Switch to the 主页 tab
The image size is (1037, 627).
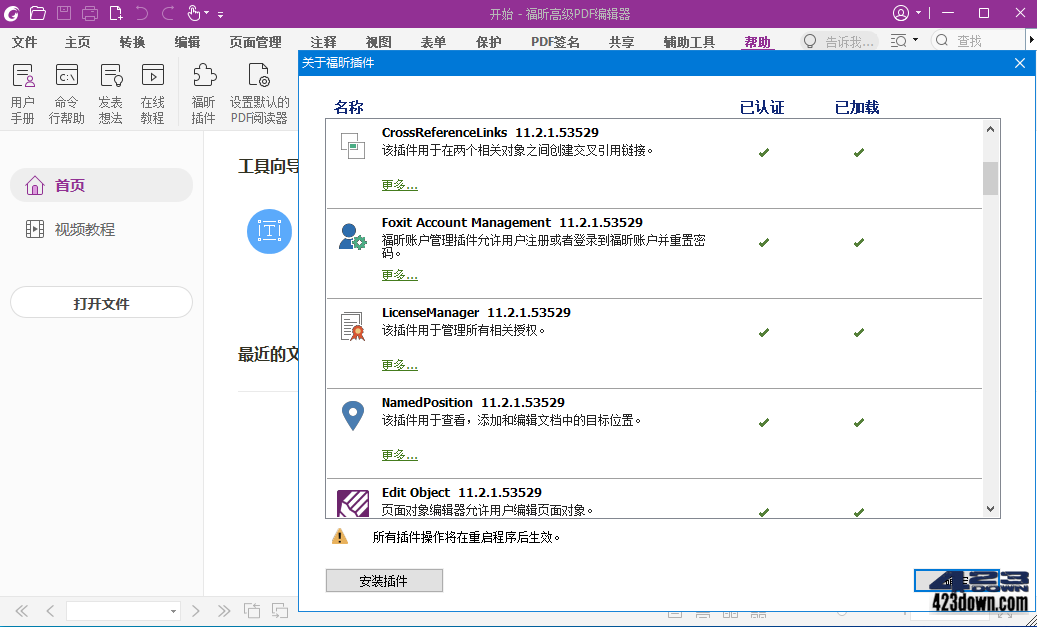tap(77, 42)
